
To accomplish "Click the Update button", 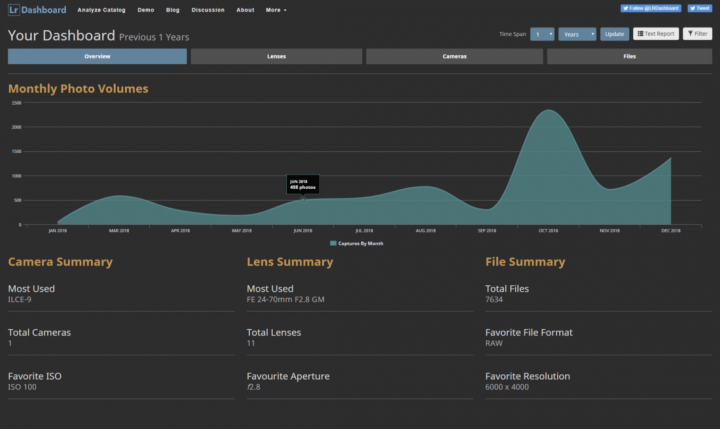I will [614, 34].
